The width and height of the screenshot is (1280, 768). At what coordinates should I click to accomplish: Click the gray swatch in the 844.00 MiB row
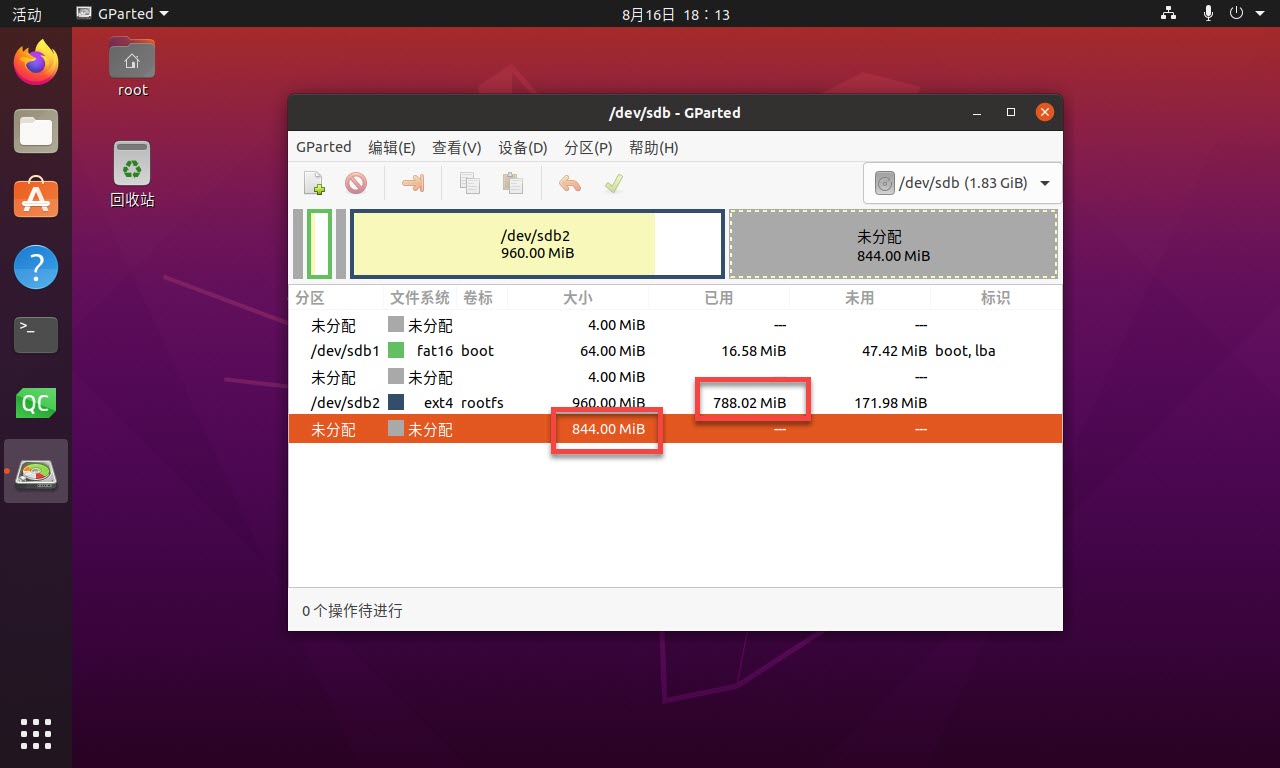pyautogui.click(x=396, y=429)
